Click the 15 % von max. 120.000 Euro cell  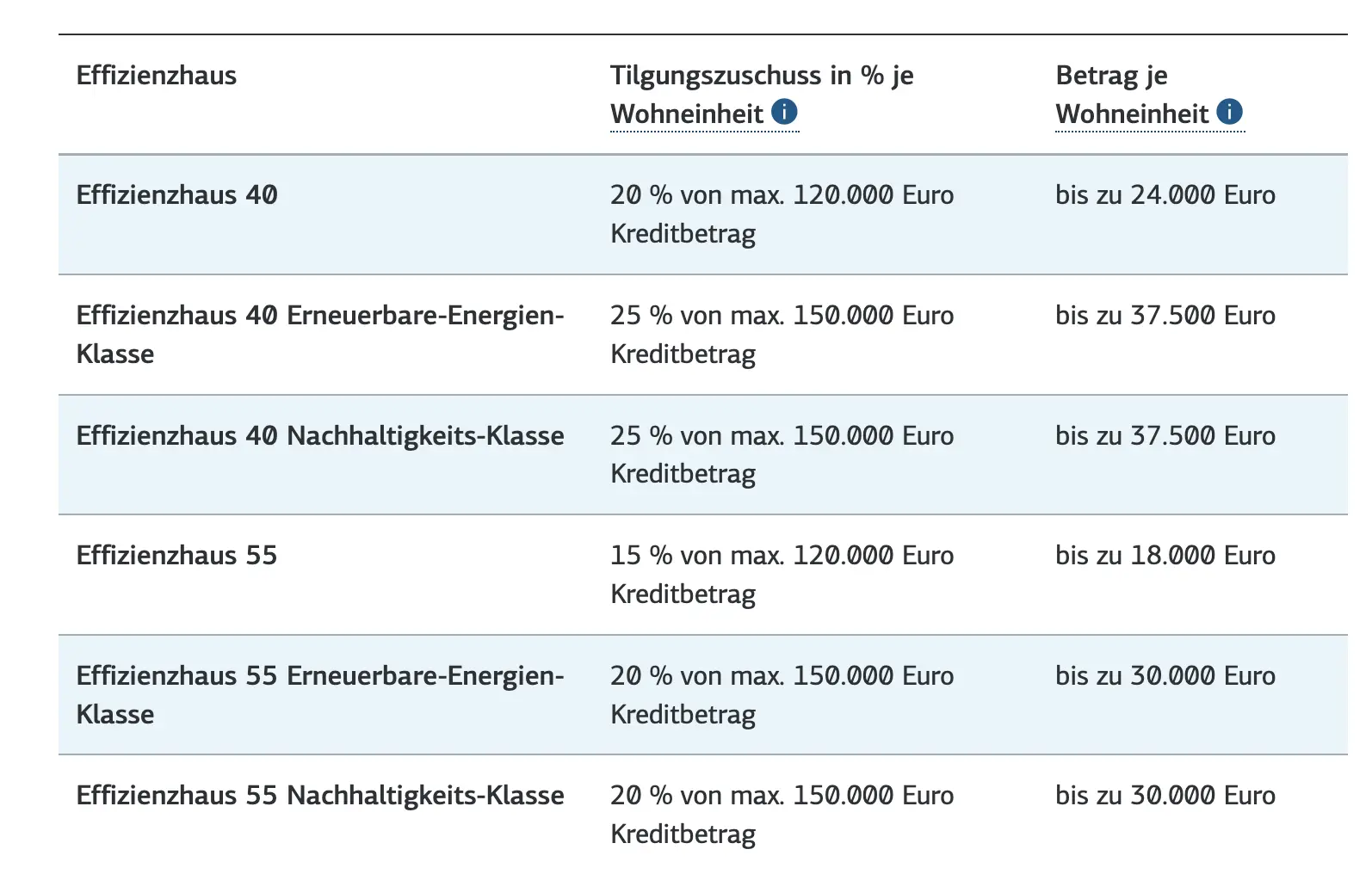pos(782,575)
